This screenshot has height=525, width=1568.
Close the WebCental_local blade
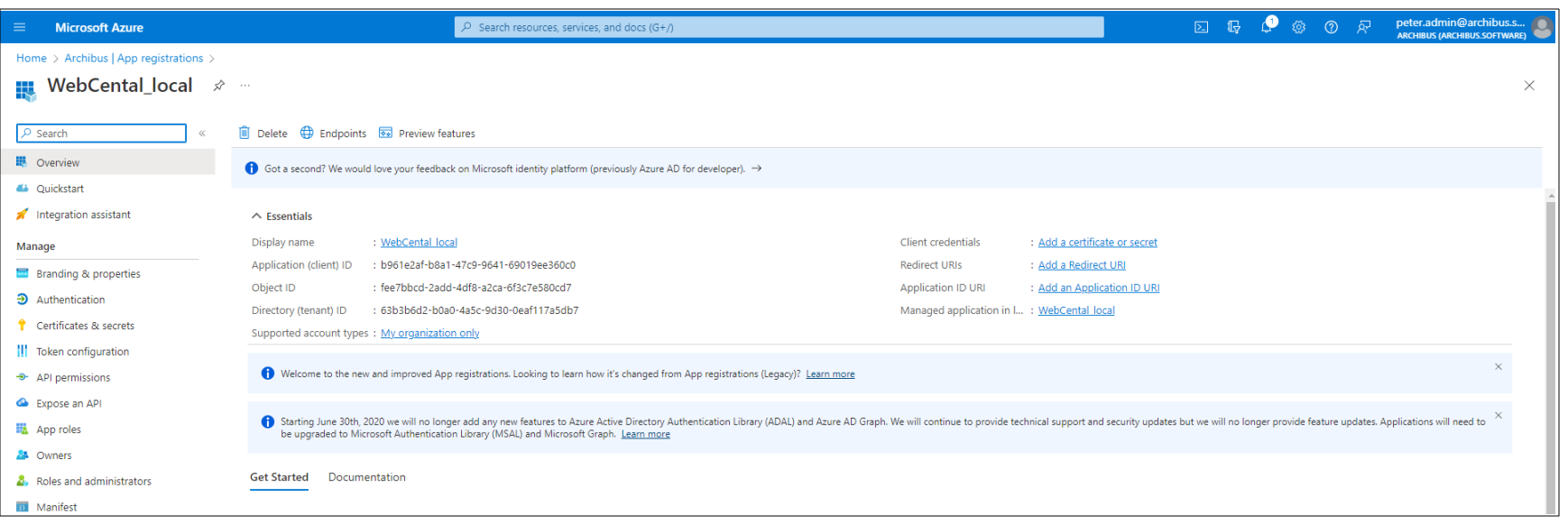pos(1529,86)
